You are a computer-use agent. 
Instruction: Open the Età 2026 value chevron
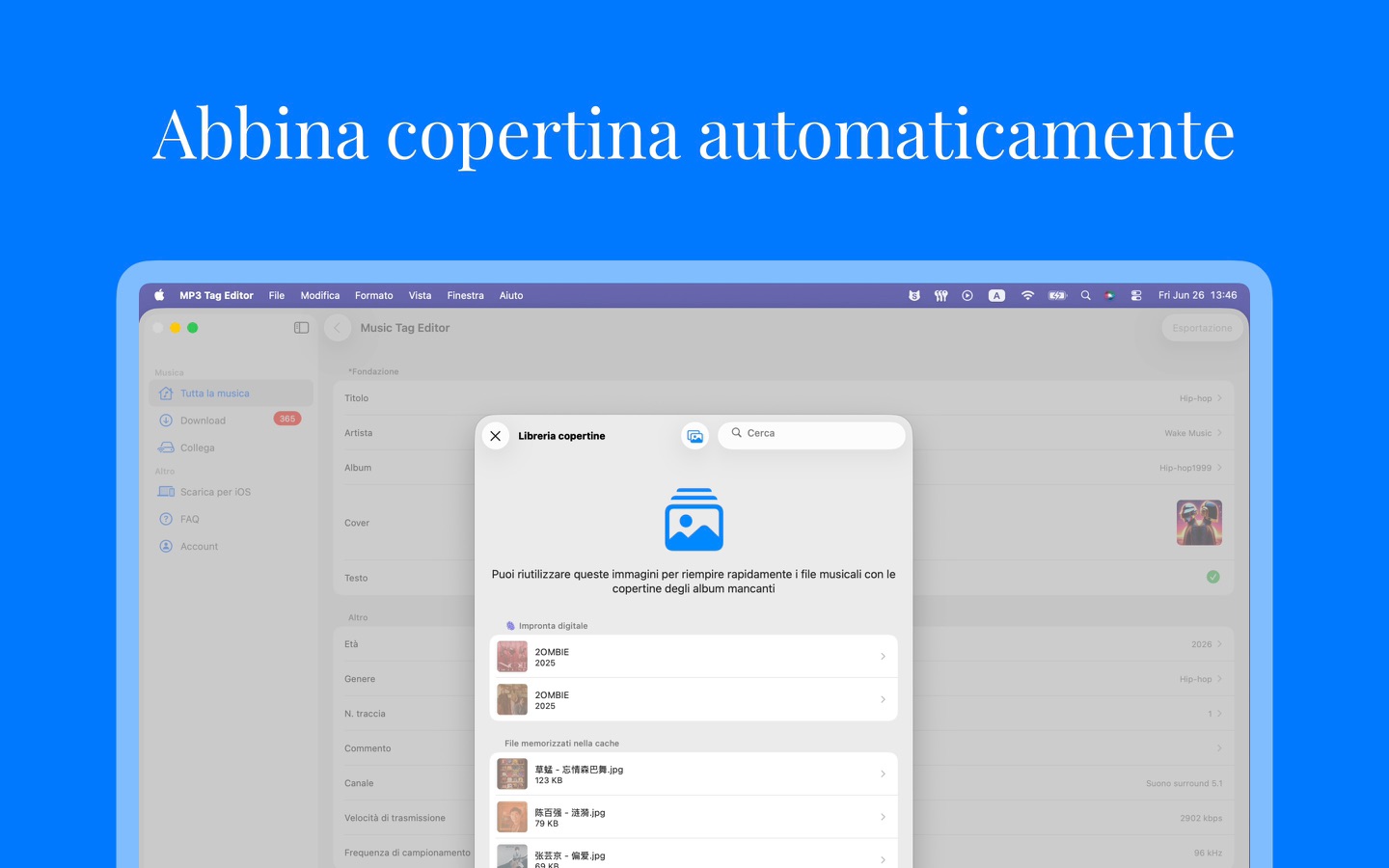pos(1219,644)
